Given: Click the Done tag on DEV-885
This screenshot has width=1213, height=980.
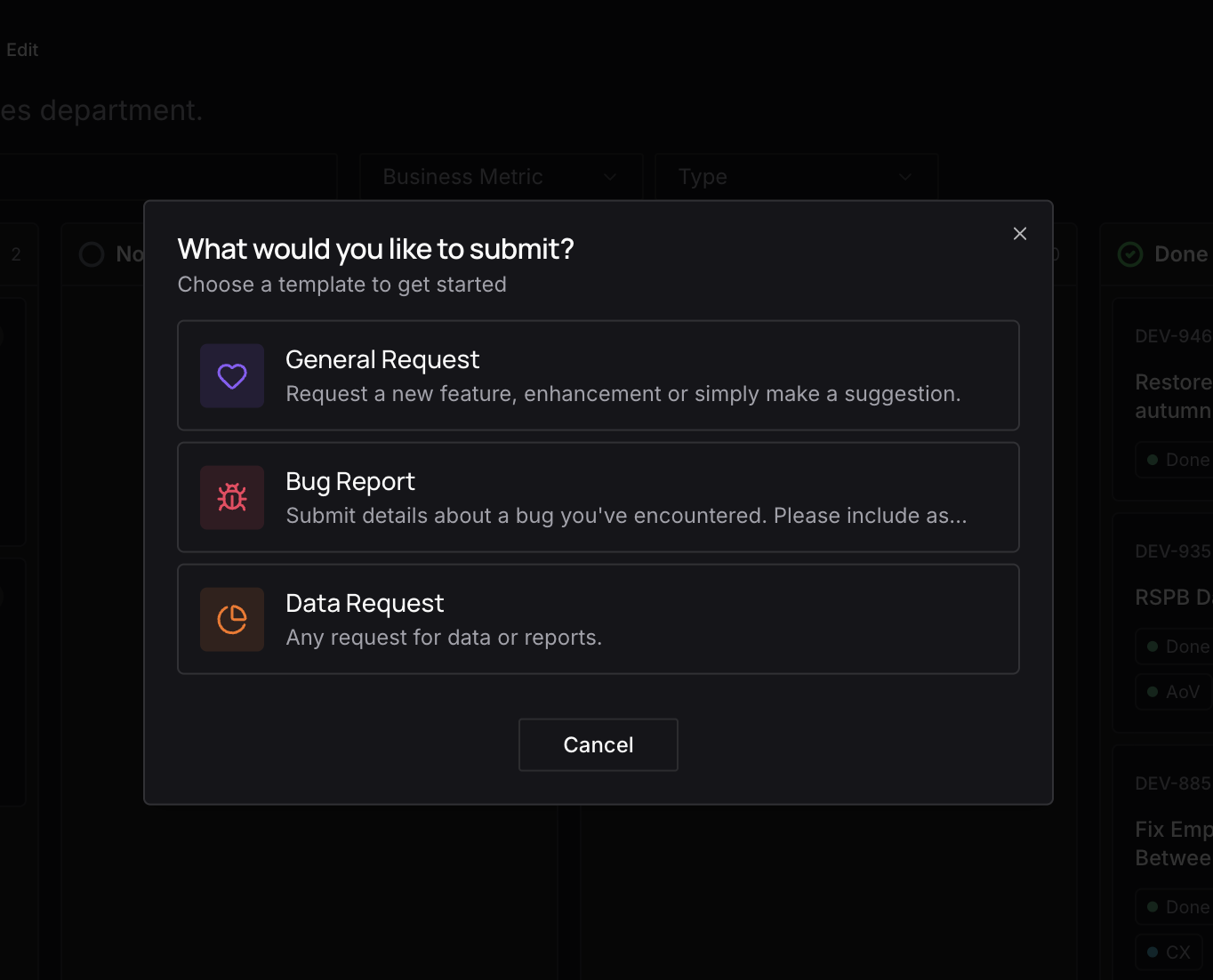Looking at the screenshot, I should tap(1177, 906).
